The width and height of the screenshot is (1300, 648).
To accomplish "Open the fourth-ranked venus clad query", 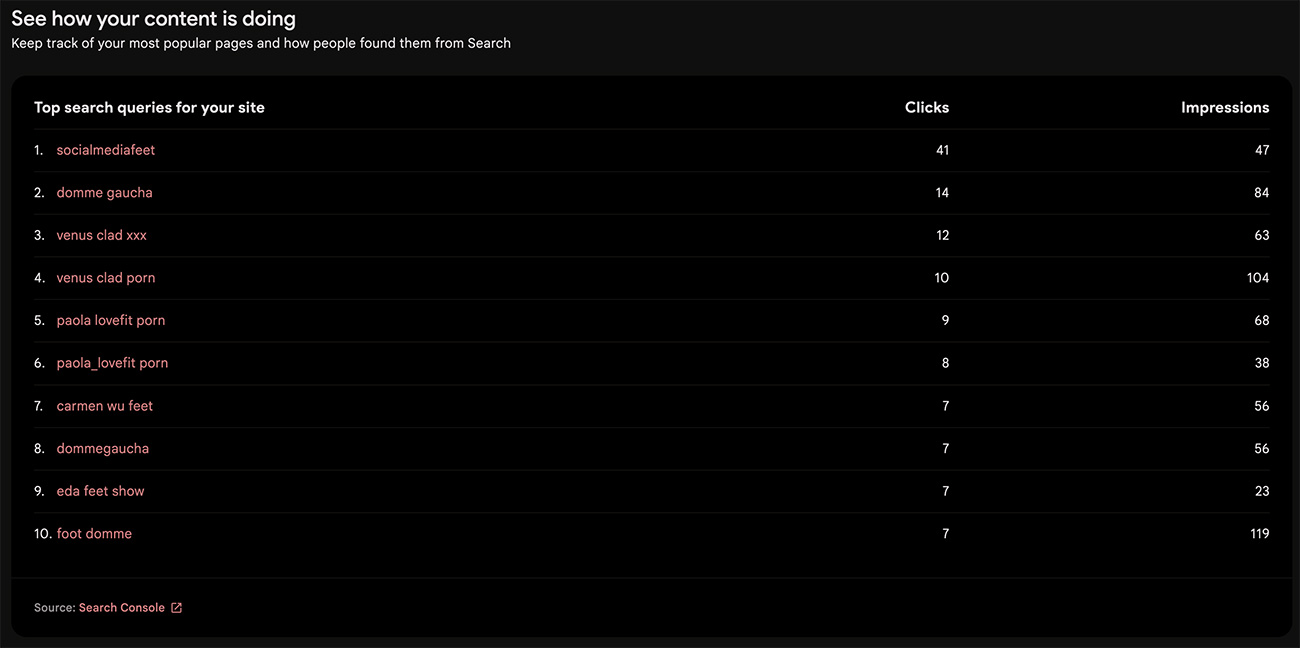I will 106,278.
